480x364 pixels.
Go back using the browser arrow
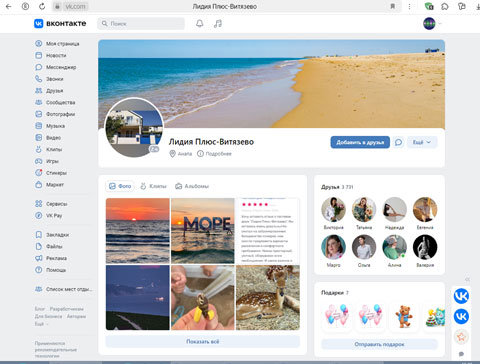click(9, 6)
